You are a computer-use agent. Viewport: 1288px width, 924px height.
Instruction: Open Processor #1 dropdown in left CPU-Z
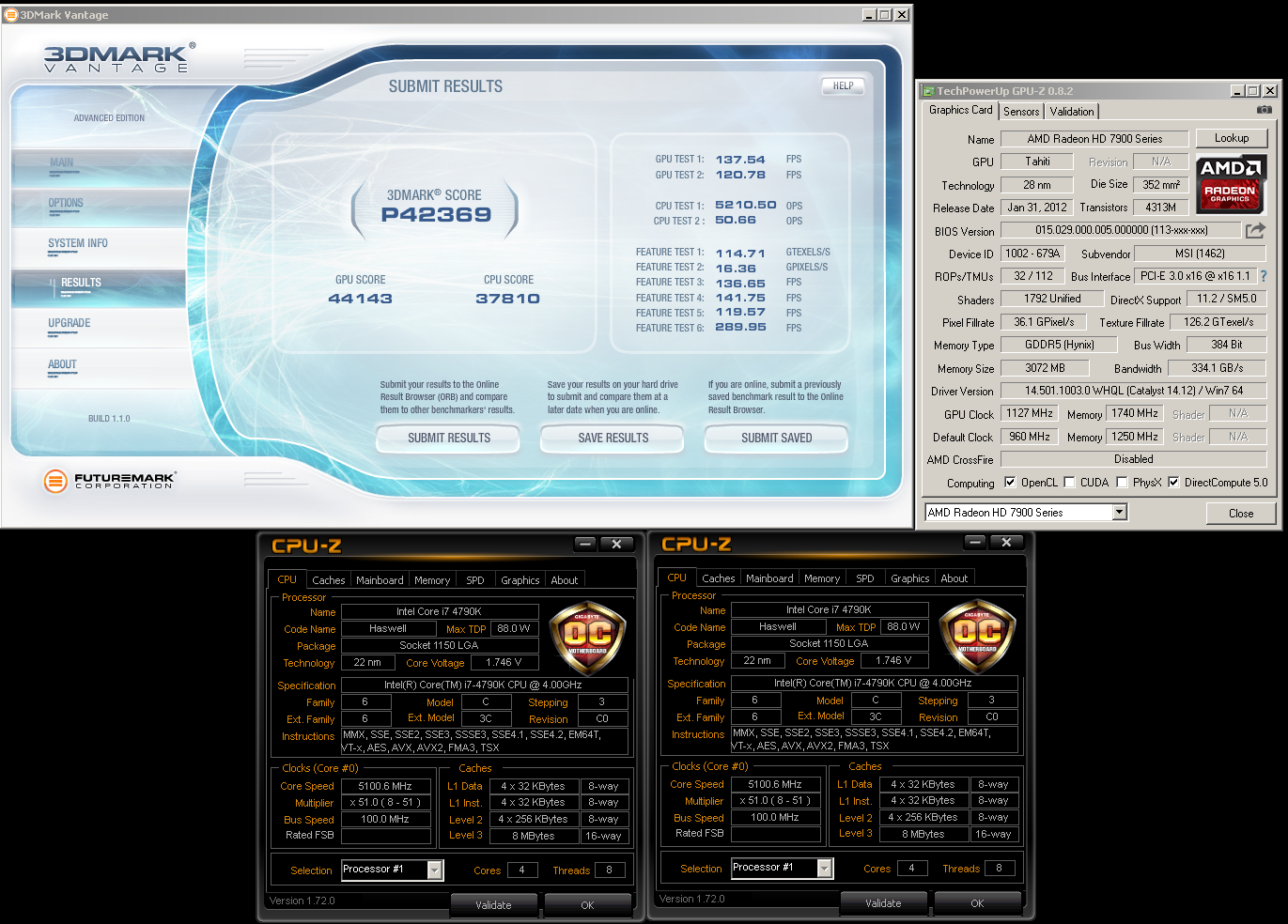pos(435,870)
